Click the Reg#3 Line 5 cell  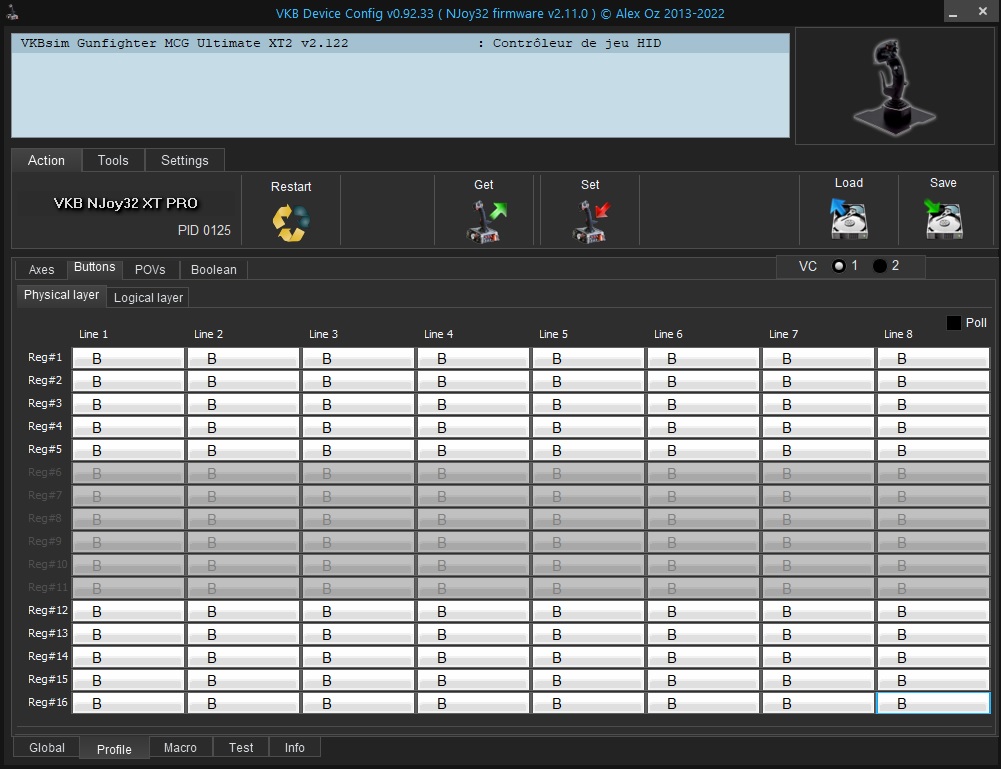[x=588, y=404]
